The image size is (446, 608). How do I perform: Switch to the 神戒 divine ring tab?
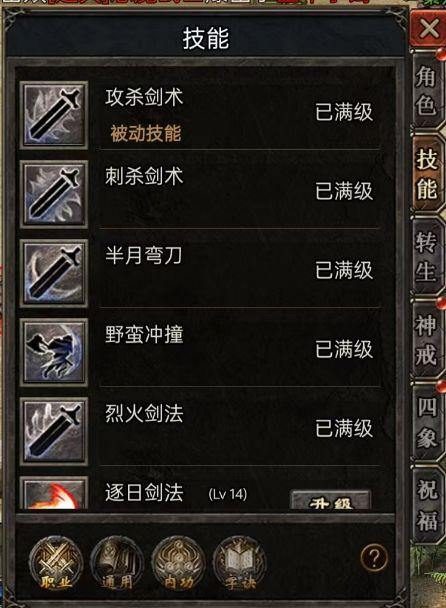(426, 339)
